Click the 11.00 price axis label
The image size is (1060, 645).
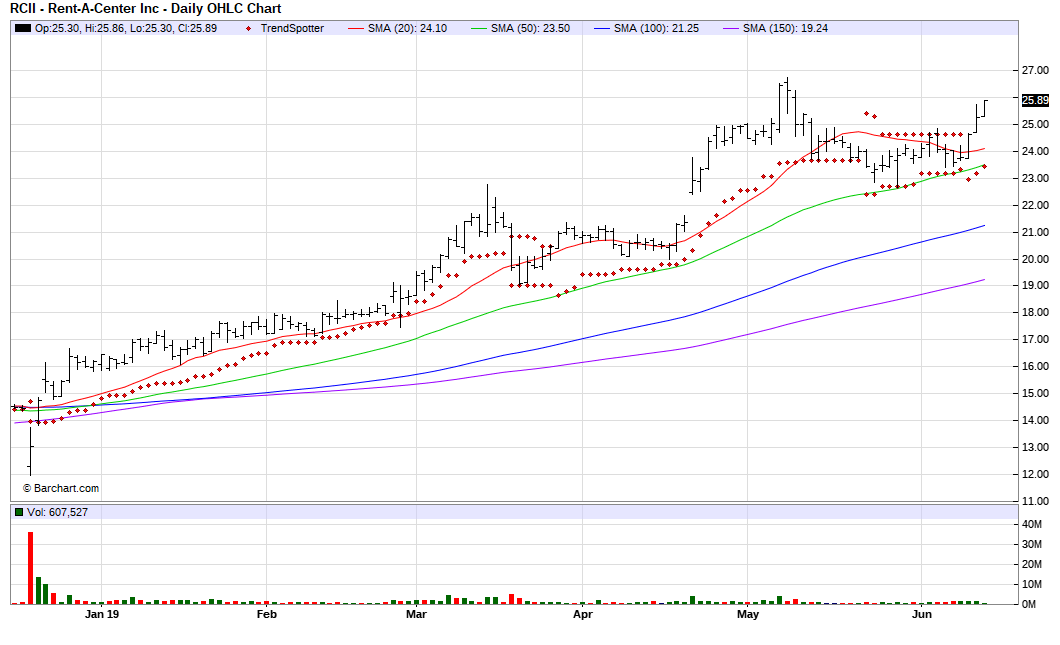tap(1036, 501)
